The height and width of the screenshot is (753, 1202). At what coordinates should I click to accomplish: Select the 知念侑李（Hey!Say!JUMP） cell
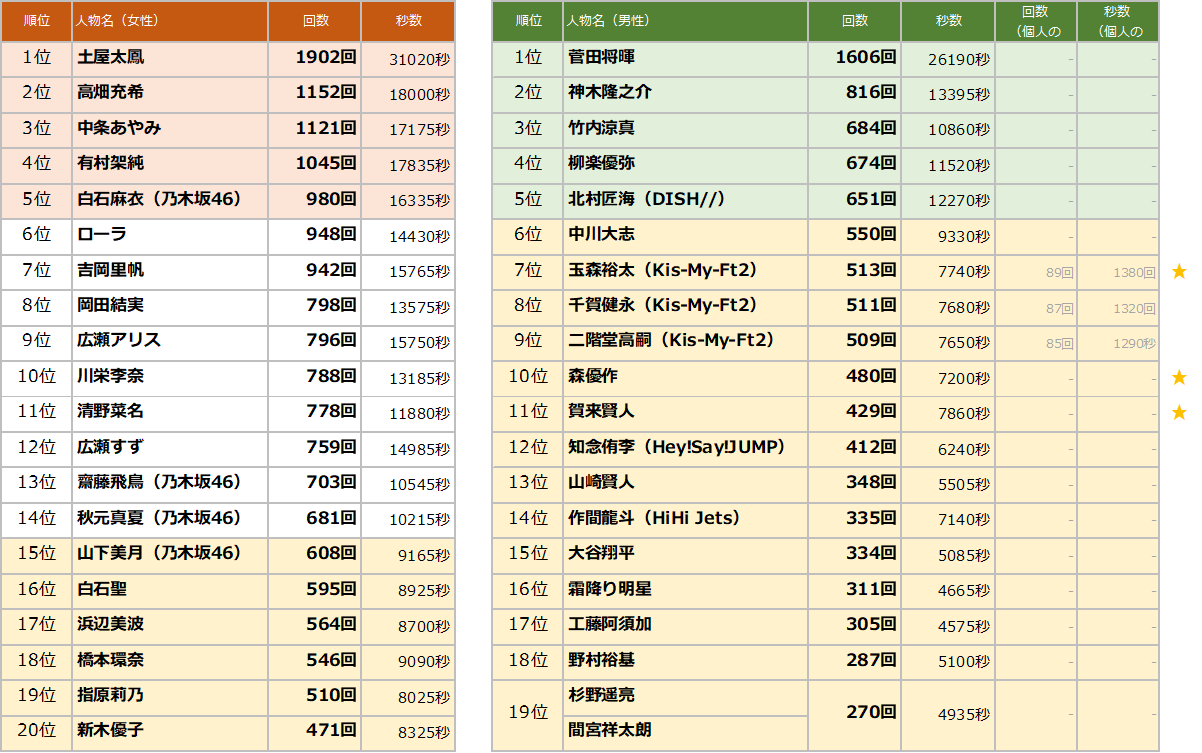[x=685, y=447]
